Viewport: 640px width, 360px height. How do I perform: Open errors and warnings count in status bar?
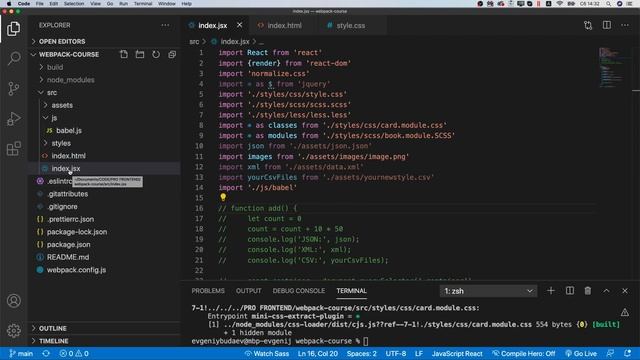click(74, 353)
